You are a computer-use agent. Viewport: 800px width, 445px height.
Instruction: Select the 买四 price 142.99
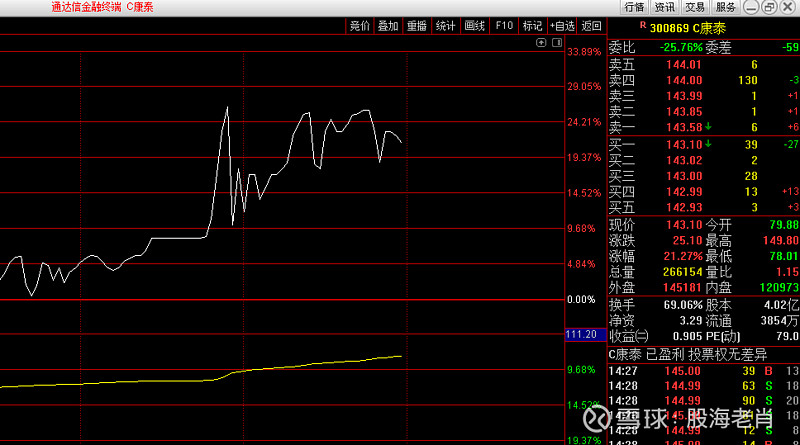coord(684,192)
